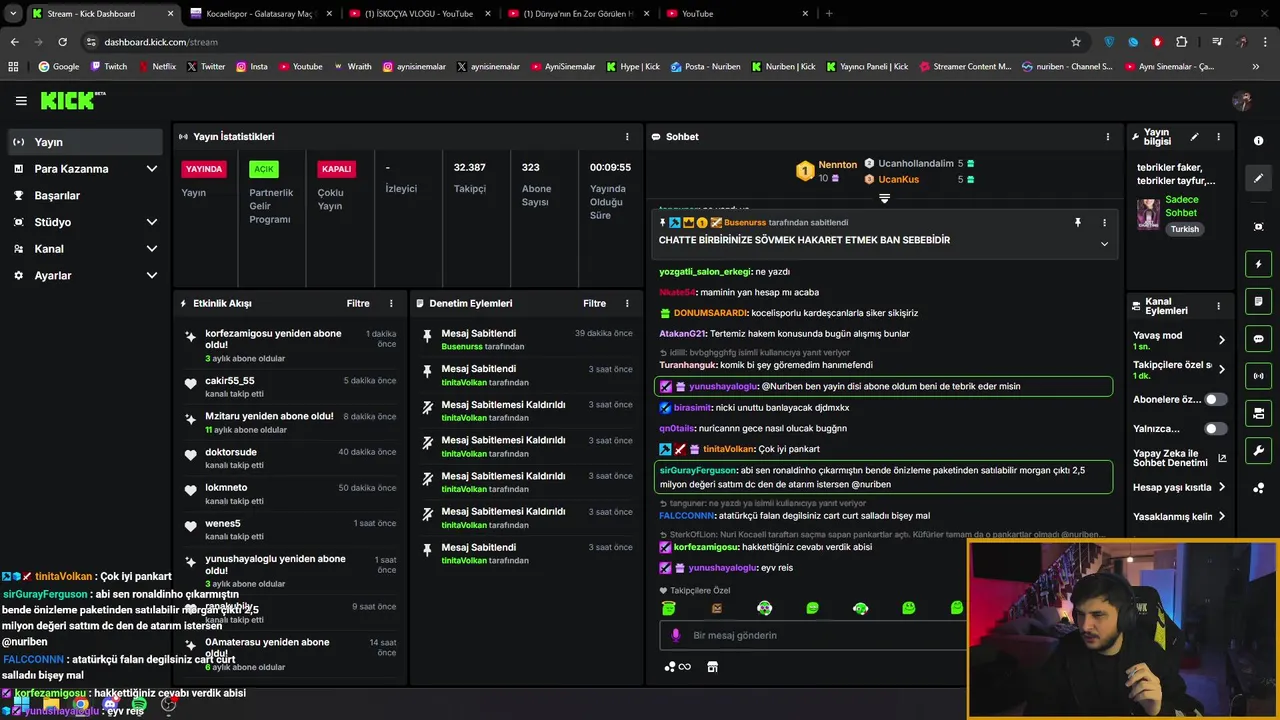Reload the page with the browser refresh button
The height and width of the screenshot is (720, 1280).
(62, 42)
